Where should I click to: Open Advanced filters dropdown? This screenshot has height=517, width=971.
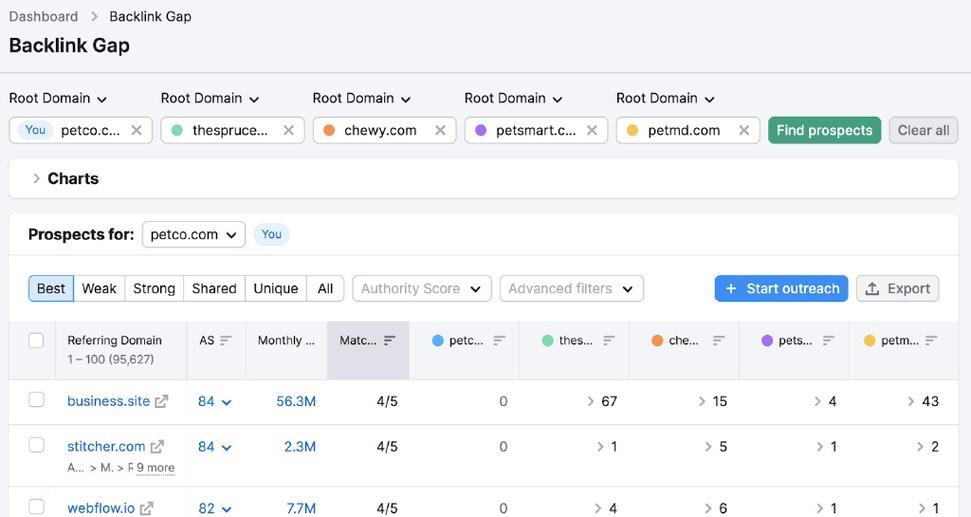572,289
